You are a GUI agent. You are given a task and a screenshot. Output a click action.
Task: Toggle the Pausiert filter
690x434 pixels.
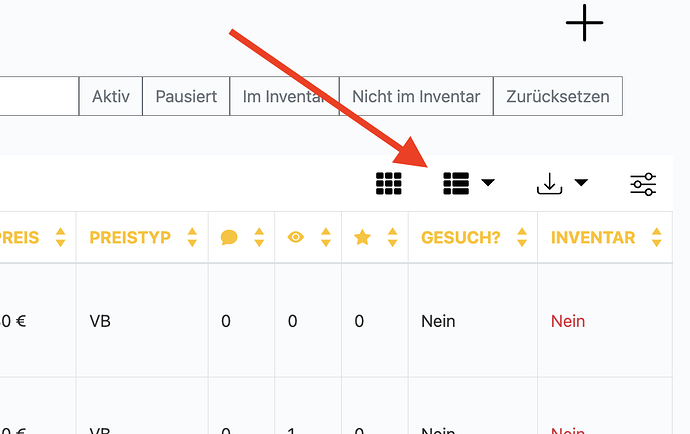click(x=186, y=97)
